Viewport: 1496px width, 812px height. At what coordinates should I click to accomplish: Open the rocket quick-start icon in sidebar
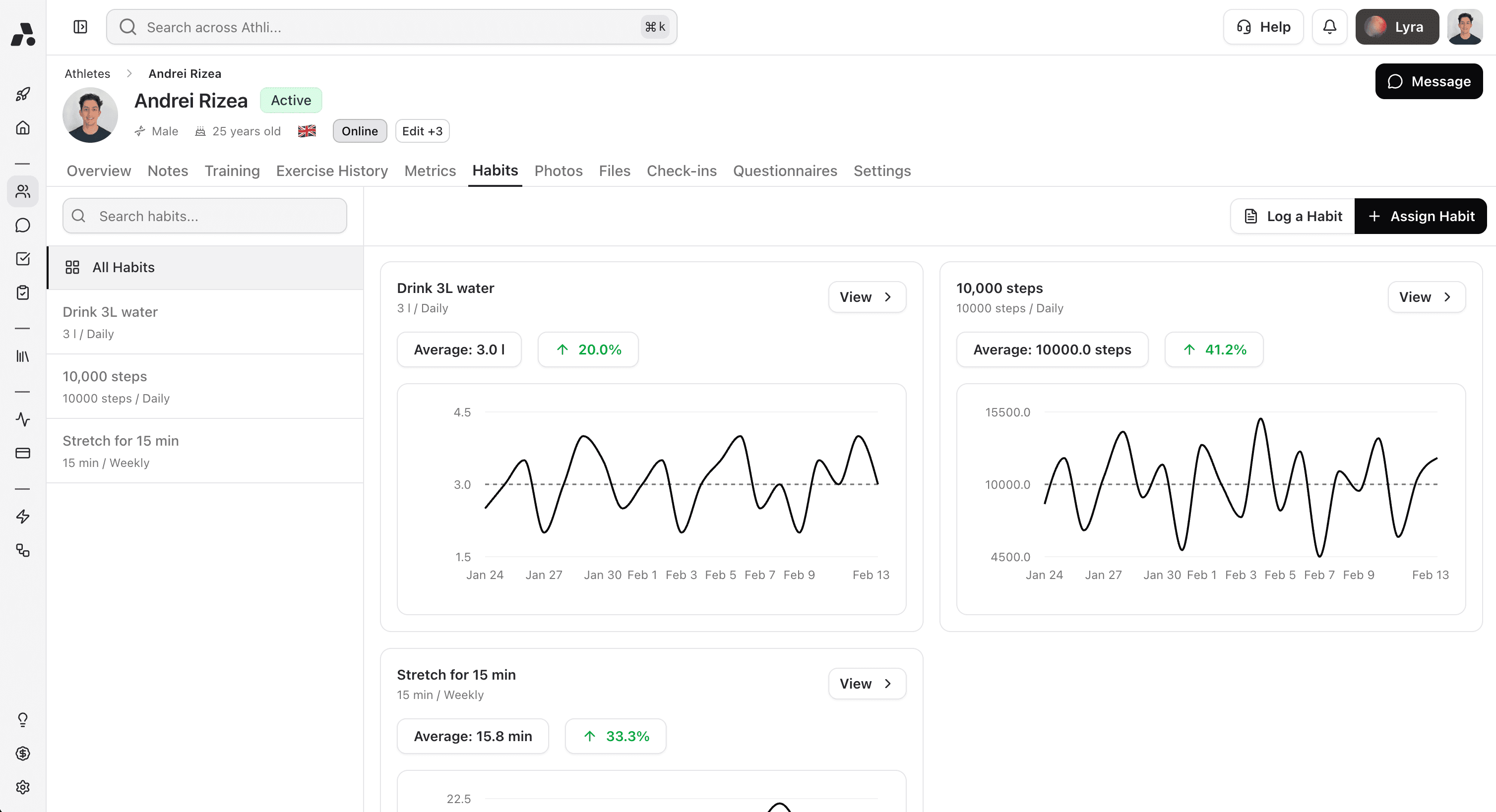[23, 94]
